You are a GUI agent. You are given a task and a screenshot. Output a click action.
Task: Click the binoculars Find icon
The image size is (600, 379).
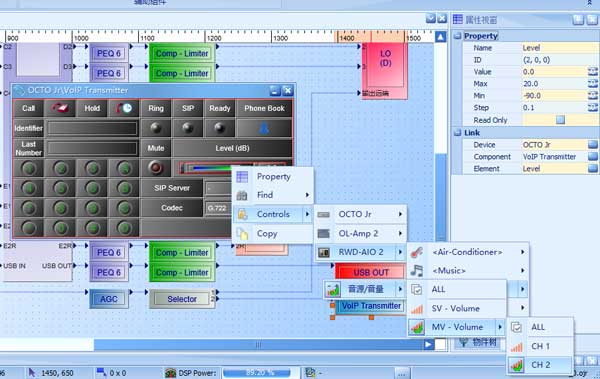point(242,195)
